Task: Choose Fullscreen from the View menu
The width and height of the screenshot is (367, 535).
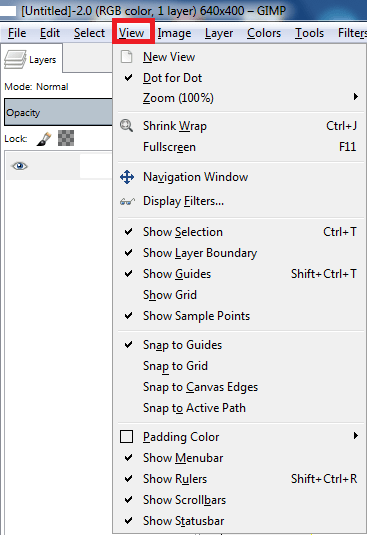Action: click(239, 147)
